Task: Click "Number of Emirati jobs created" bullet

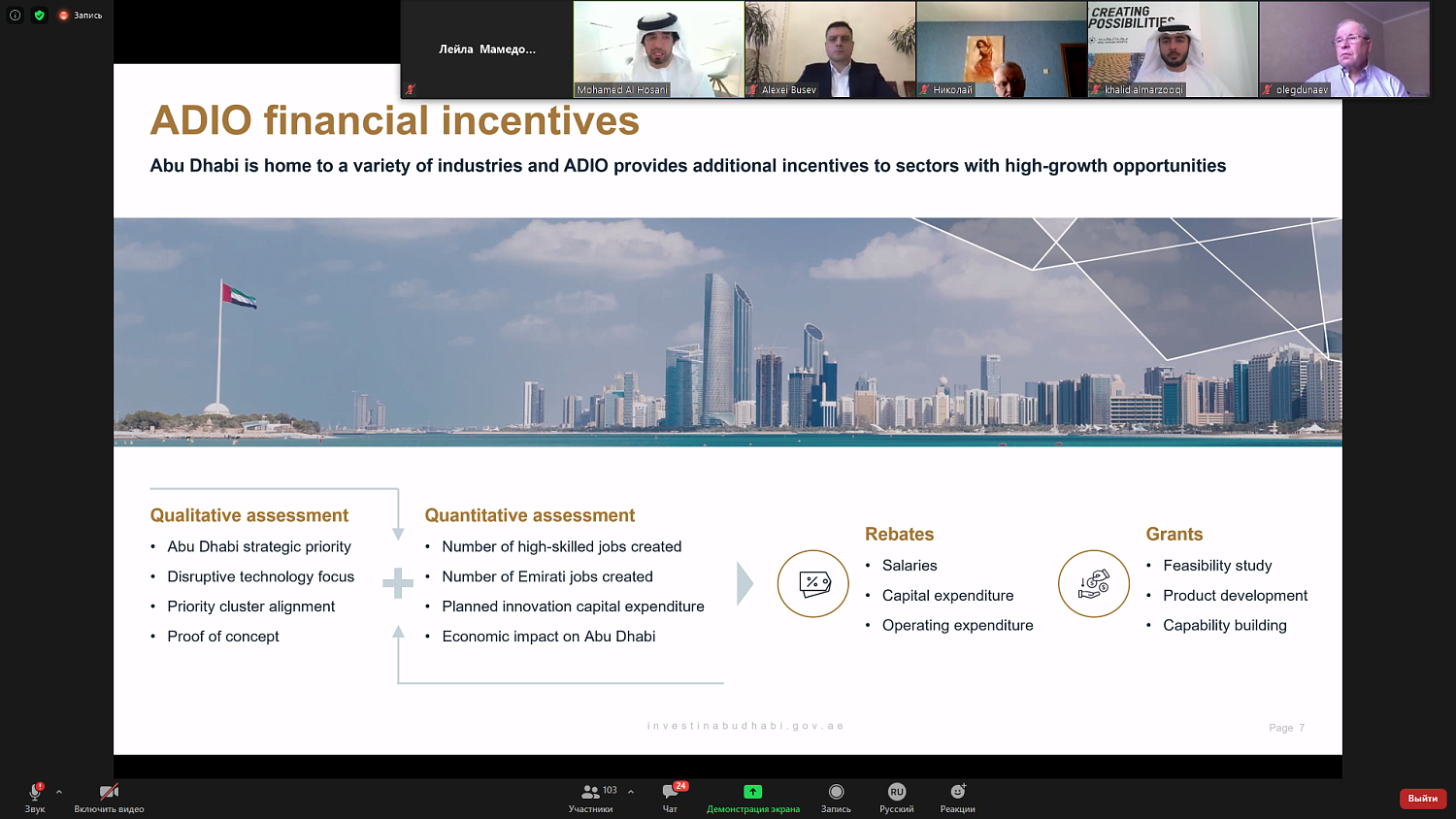Action: click(547, 577)
